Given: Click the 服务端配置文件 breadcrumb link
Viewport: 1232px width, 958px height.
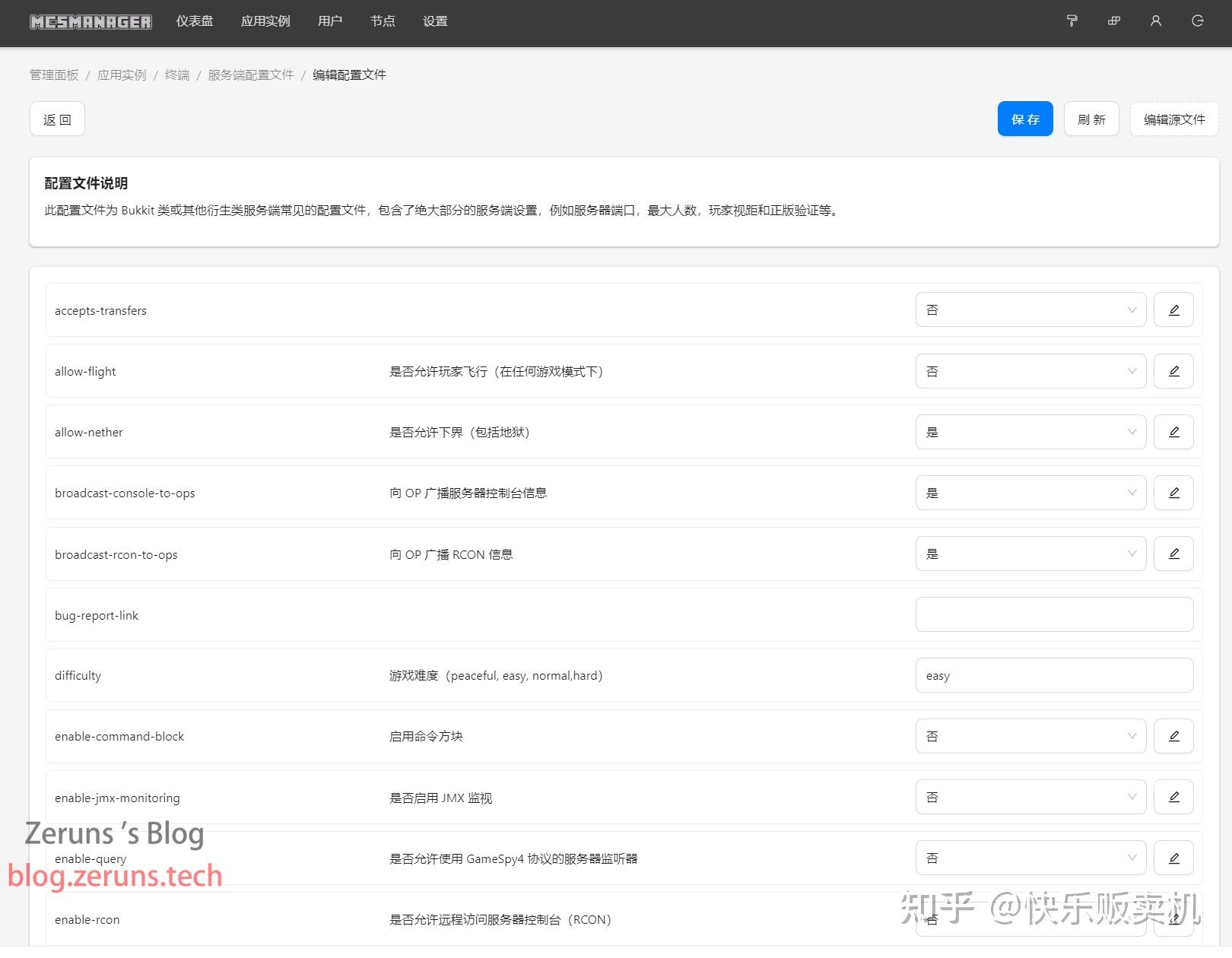Looking at the screenshot, I should click(251, 75).
